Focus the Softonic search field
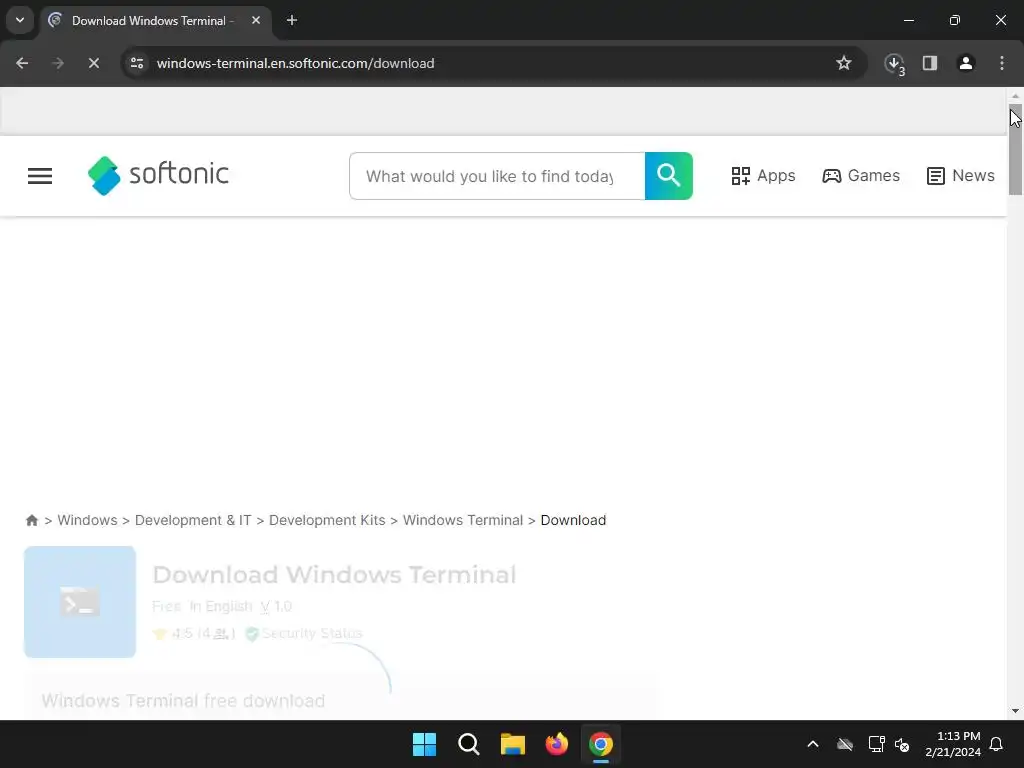The width and height of the screenshot is (1024, 768). pyautogui.click(x=497, y=176)
